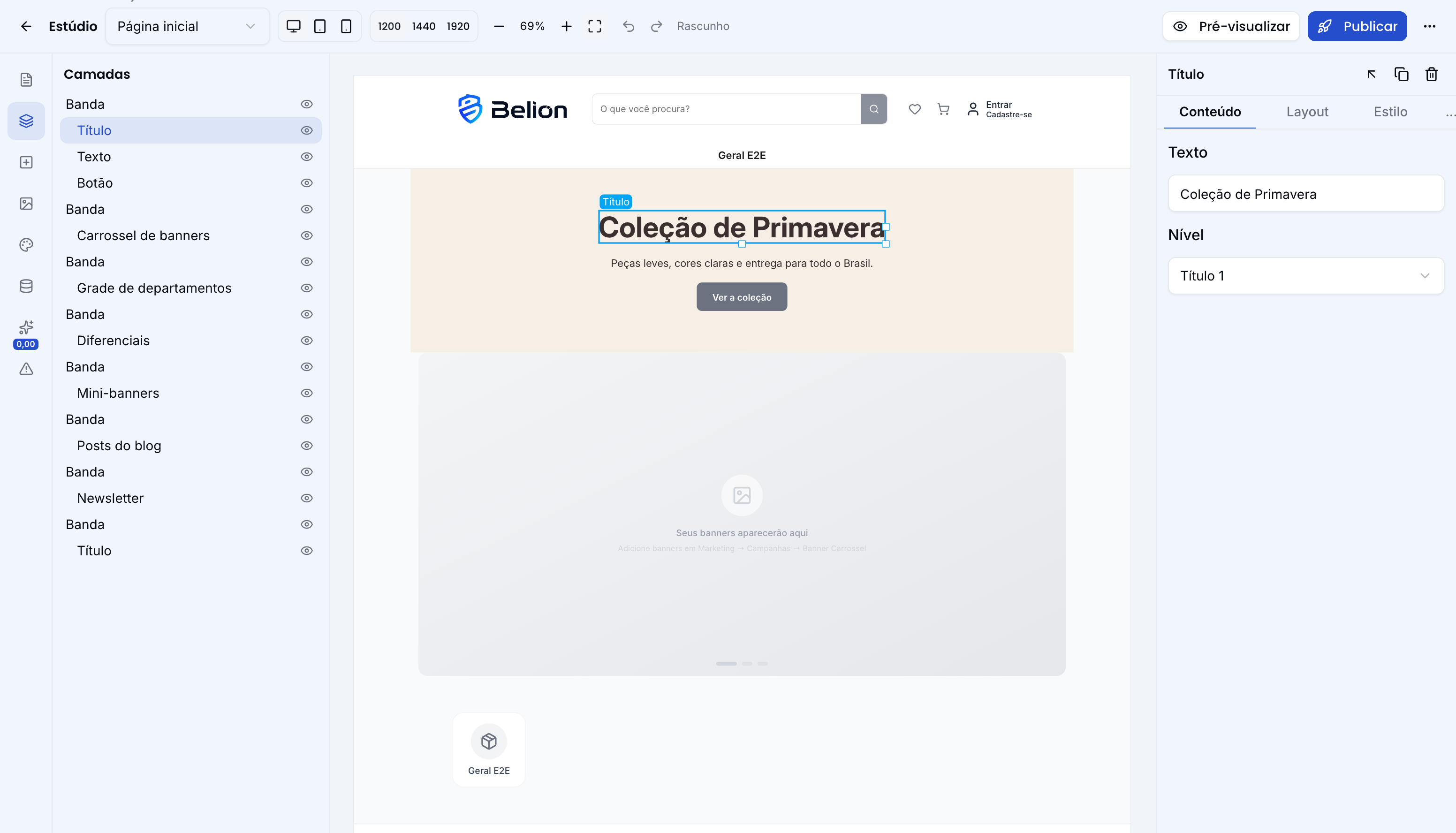
Task: Select the Posts do blog layer
Action: click(x=190, y=446)
